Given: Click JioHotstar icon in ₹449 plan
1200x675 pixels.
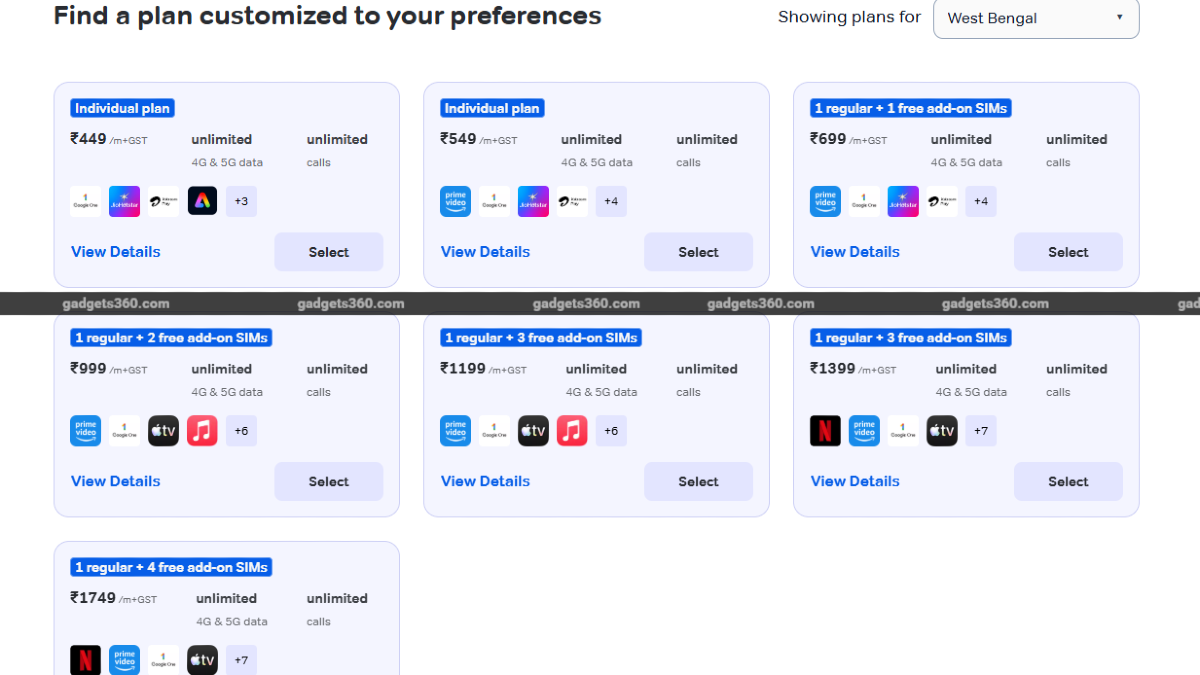Looking at the screenshot, I should [124, 201].
